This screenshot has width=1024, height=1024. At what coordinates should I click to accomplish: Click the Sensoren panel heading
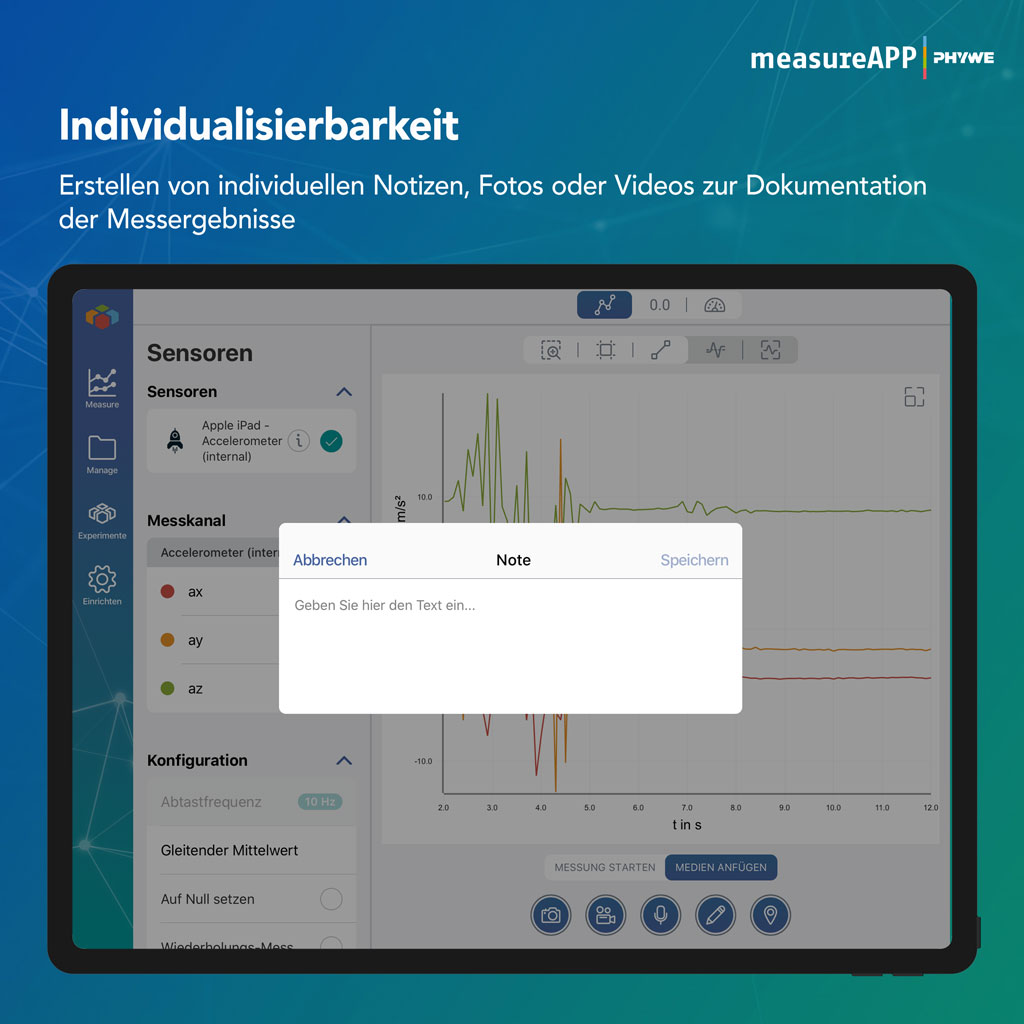pos(200,353)
